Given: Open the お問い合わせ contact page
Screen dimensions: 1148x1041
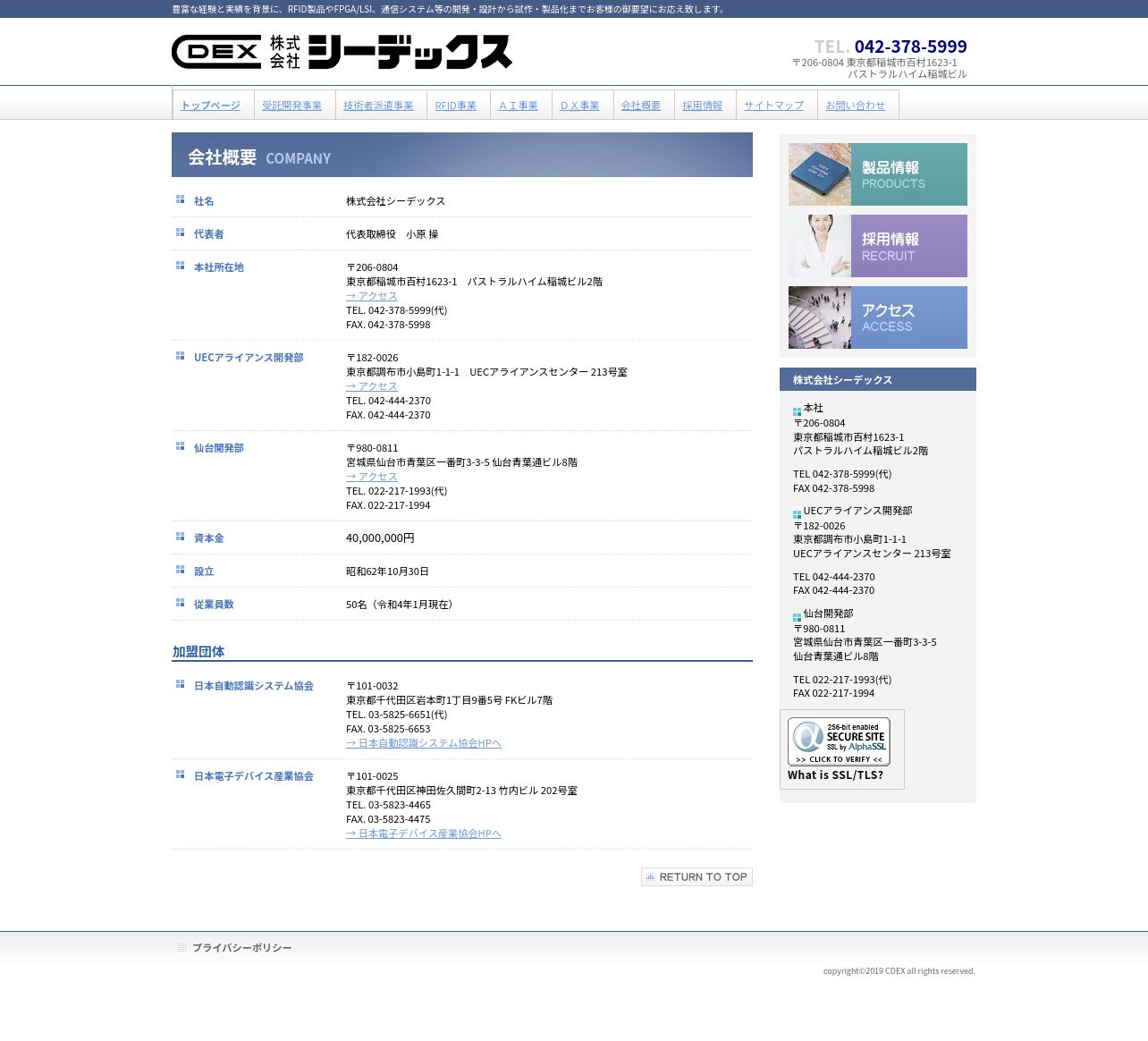Looking at the screenshot, I should click(856, 106).
